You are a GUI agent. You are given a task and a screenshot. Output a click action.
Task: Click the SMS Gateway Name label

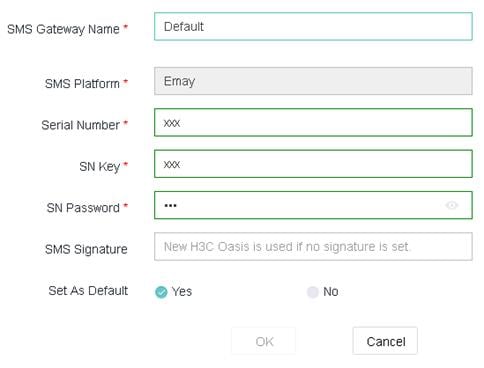(x=63, y=29)
